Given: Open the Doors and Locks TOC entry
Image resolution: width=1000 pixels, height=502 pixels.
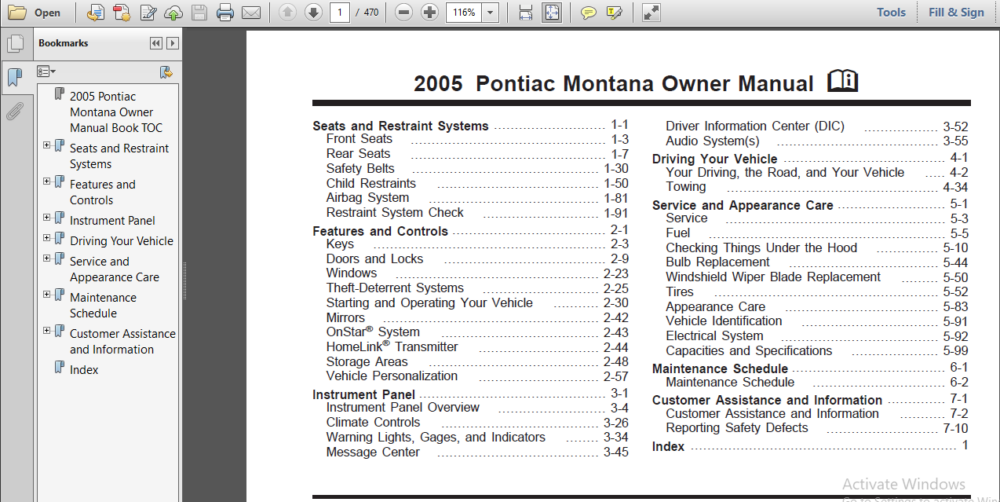Looking at the screenshot, I should 374,258.
